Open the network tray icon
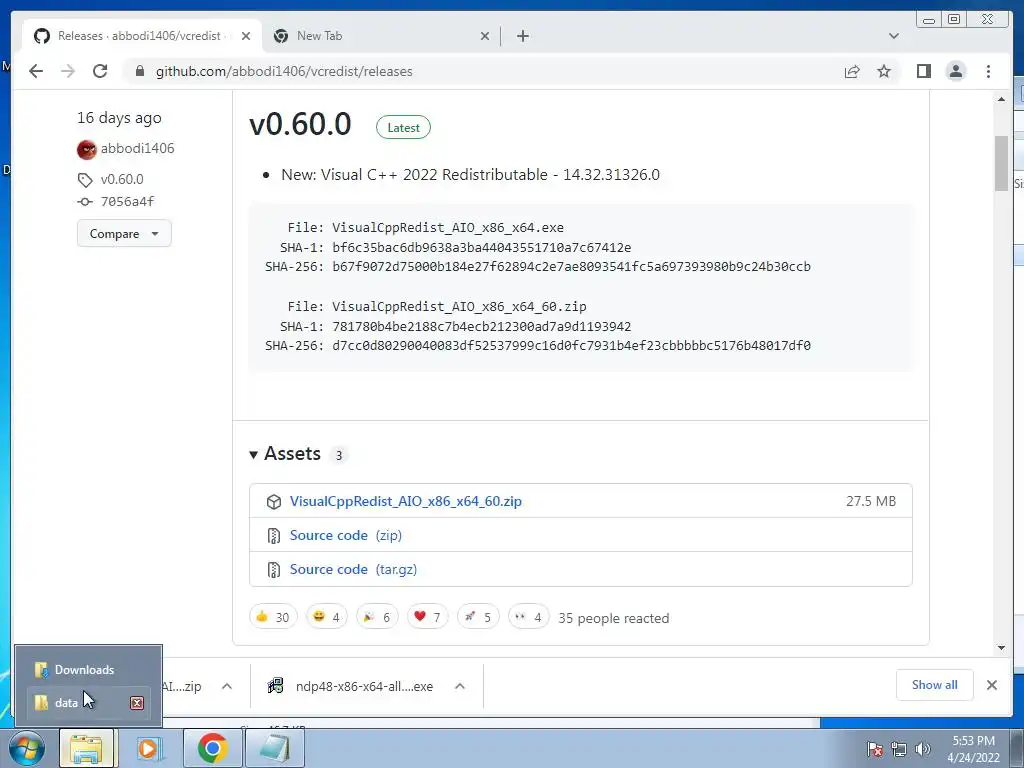The height and width of the screenshot is (768, 1024). click(x=899, y=749)
